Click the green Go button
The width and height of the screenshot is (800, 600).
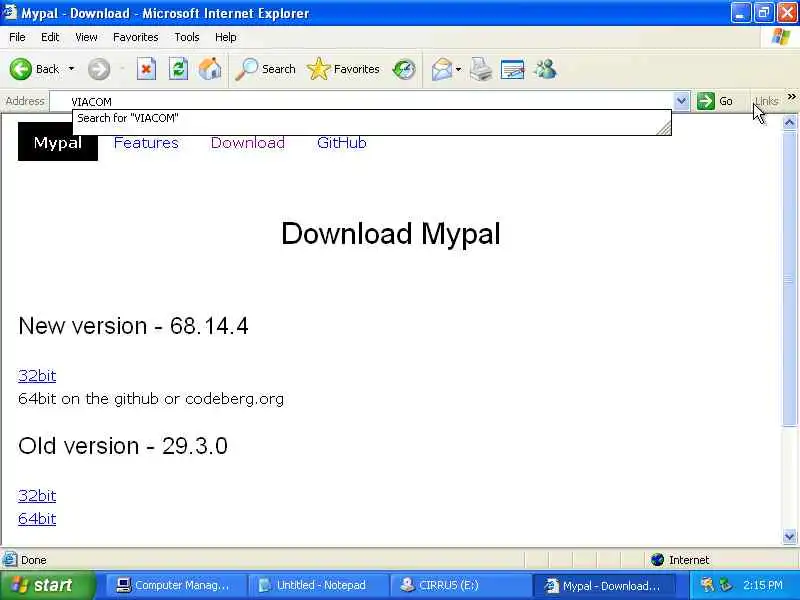(715, 101)
